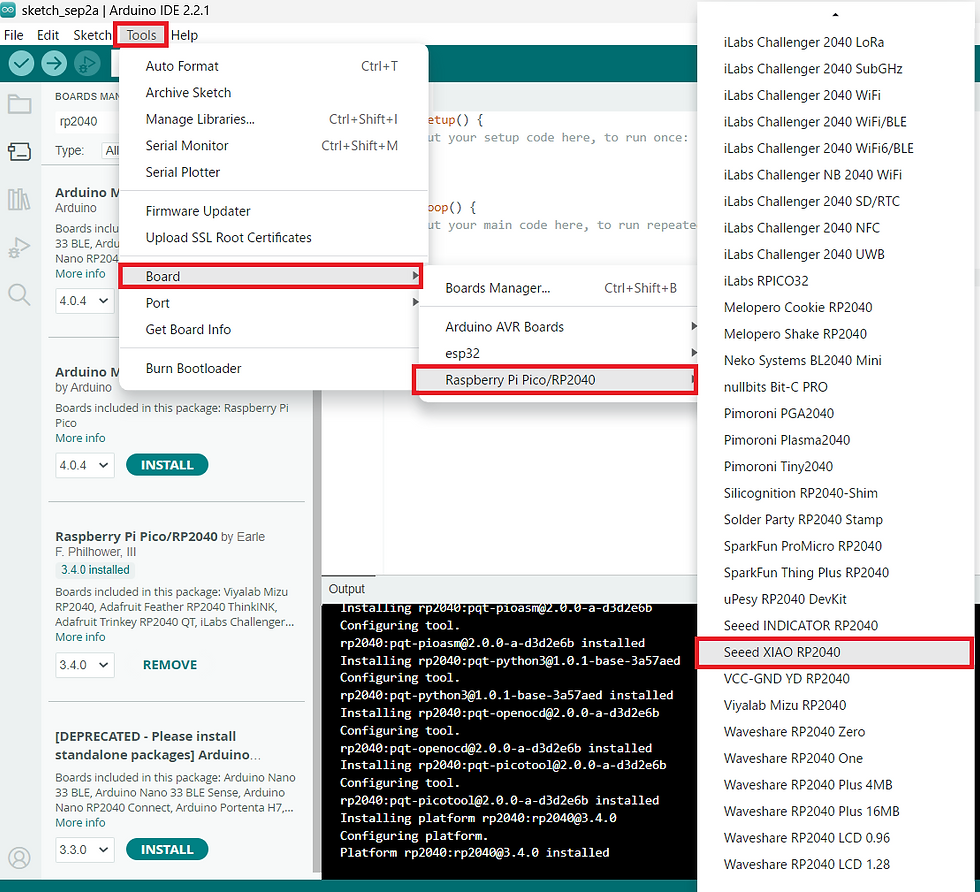Image resolution: width=980 pixels, height=892 pixels.
Task: Launch Serial Monitor from menu
Action: 273,146
